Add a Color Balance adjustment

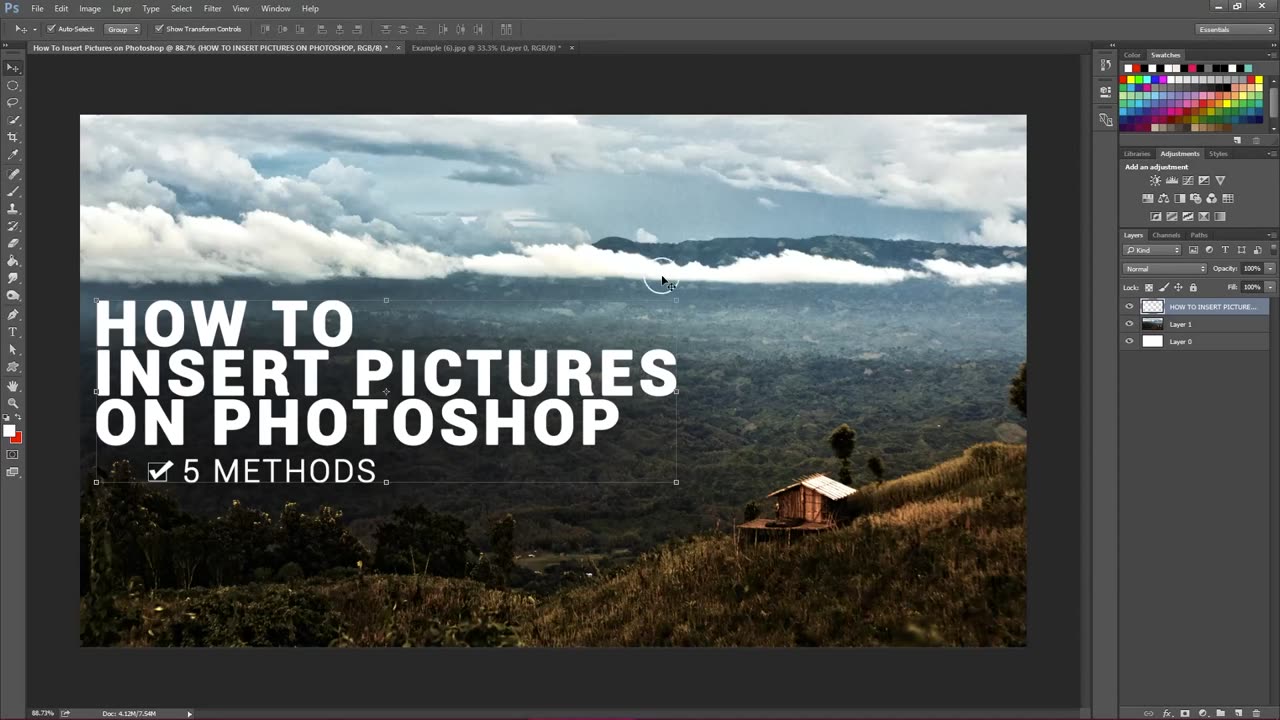[x=1164, y=199]
